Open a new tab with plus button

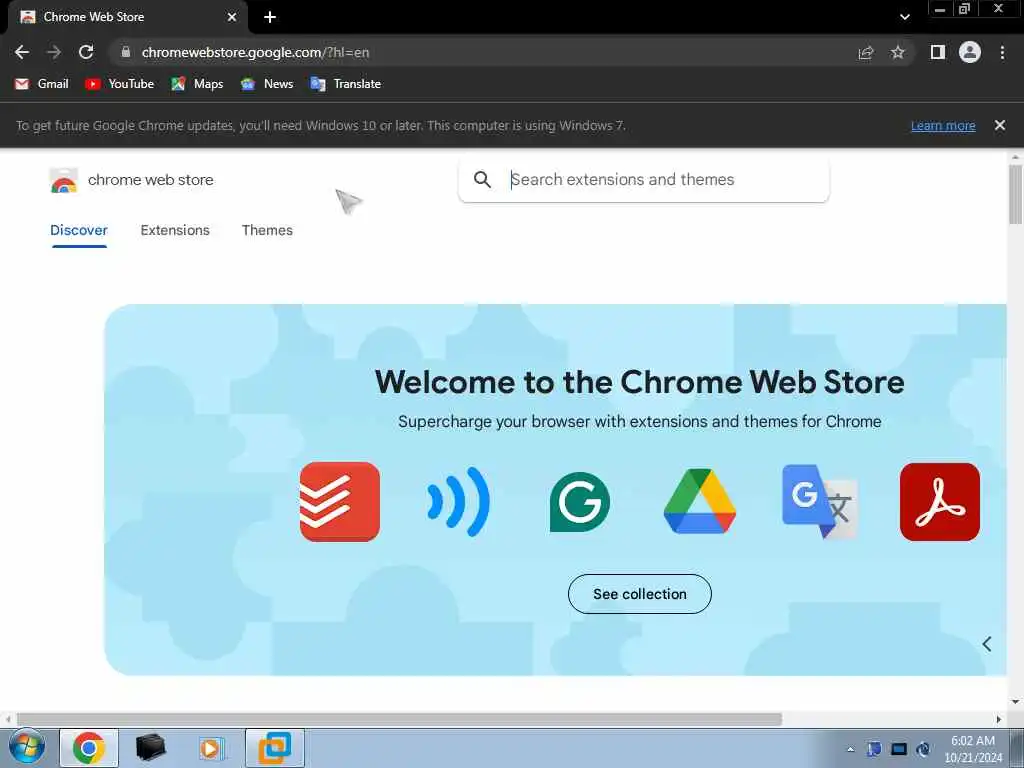(270, 17)
